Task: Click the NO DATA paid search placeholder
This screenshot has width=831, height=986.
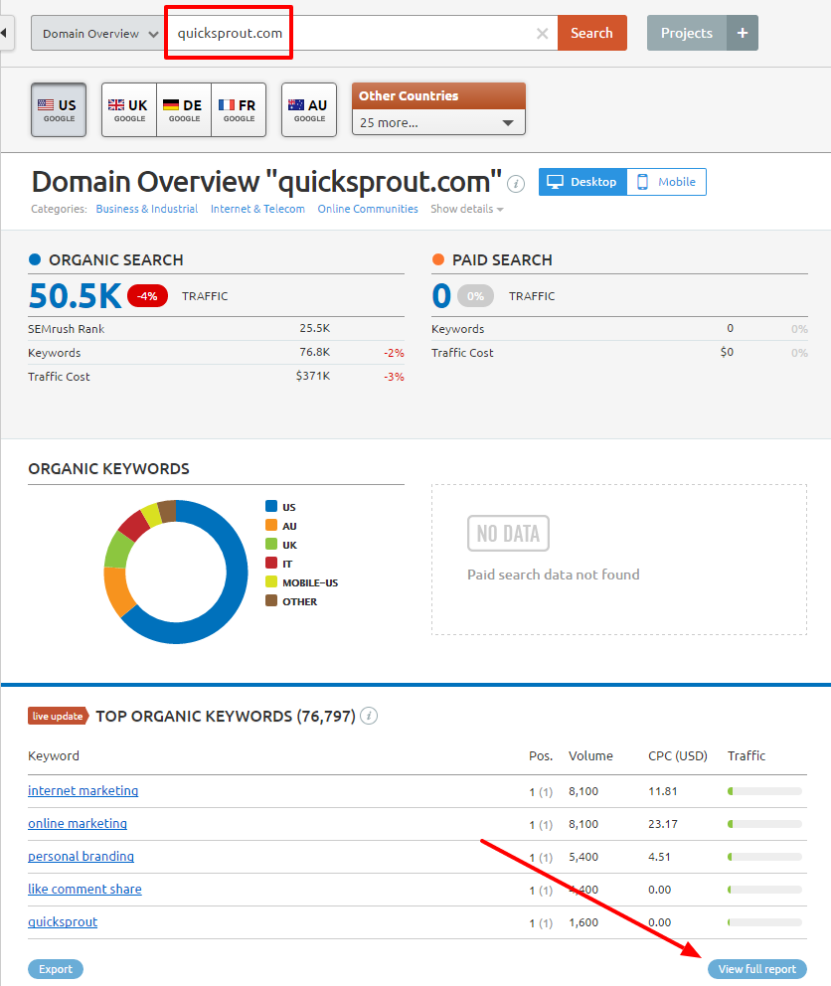Action: coord(508,533)
